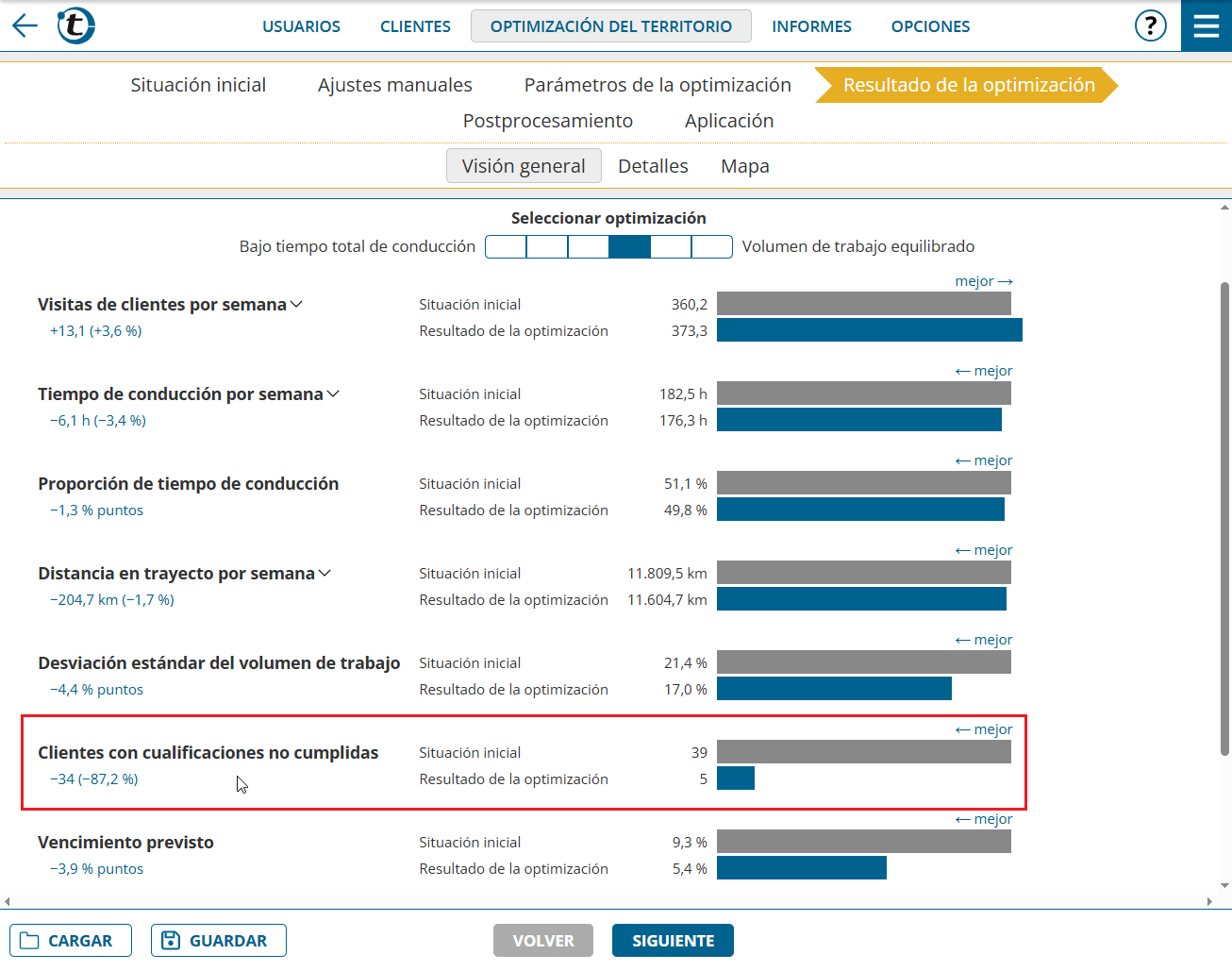
Task: Expand Visitas de clientes por semana
Action: [296, 304]
